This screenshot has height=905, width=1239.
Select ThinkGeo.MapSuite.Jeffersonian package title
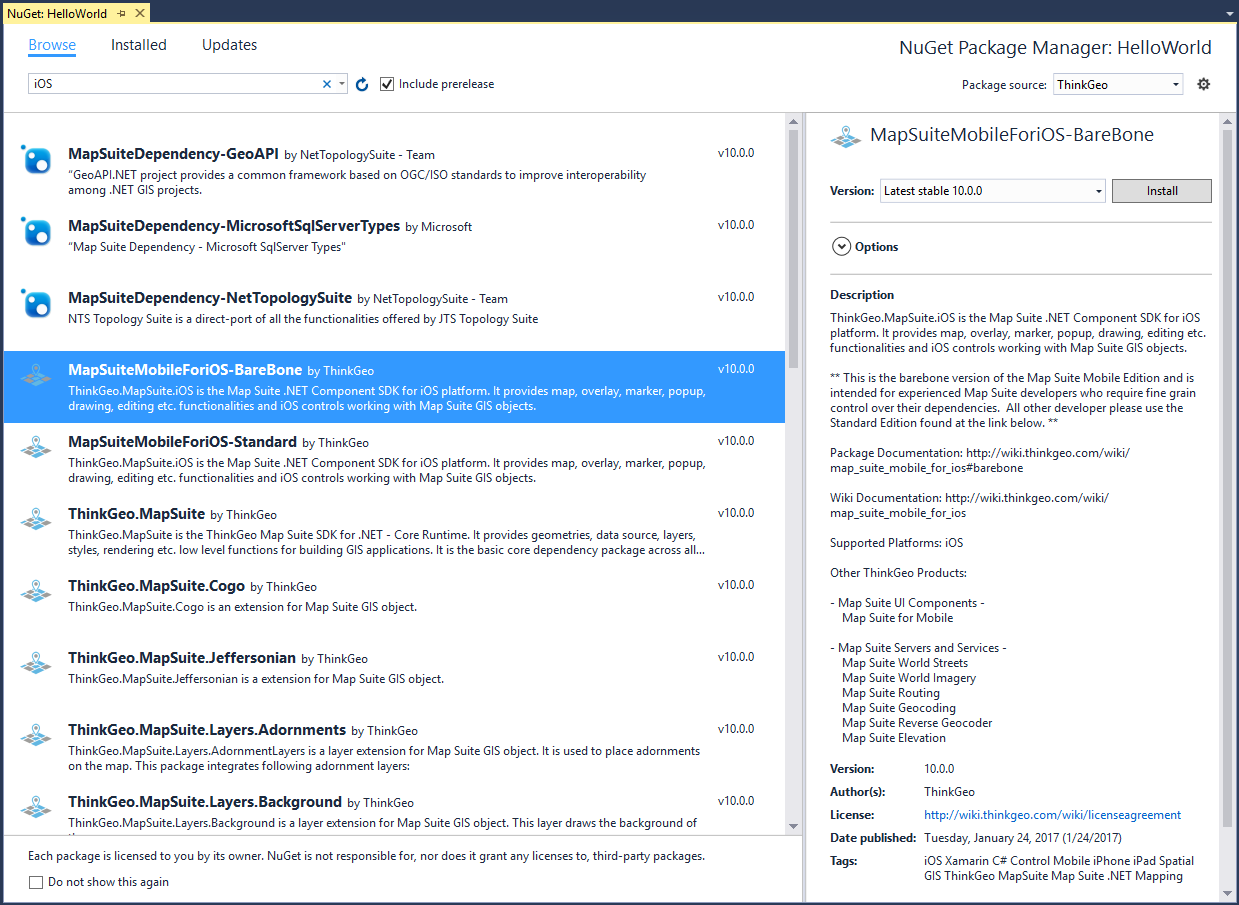click(x=182, y=658)
